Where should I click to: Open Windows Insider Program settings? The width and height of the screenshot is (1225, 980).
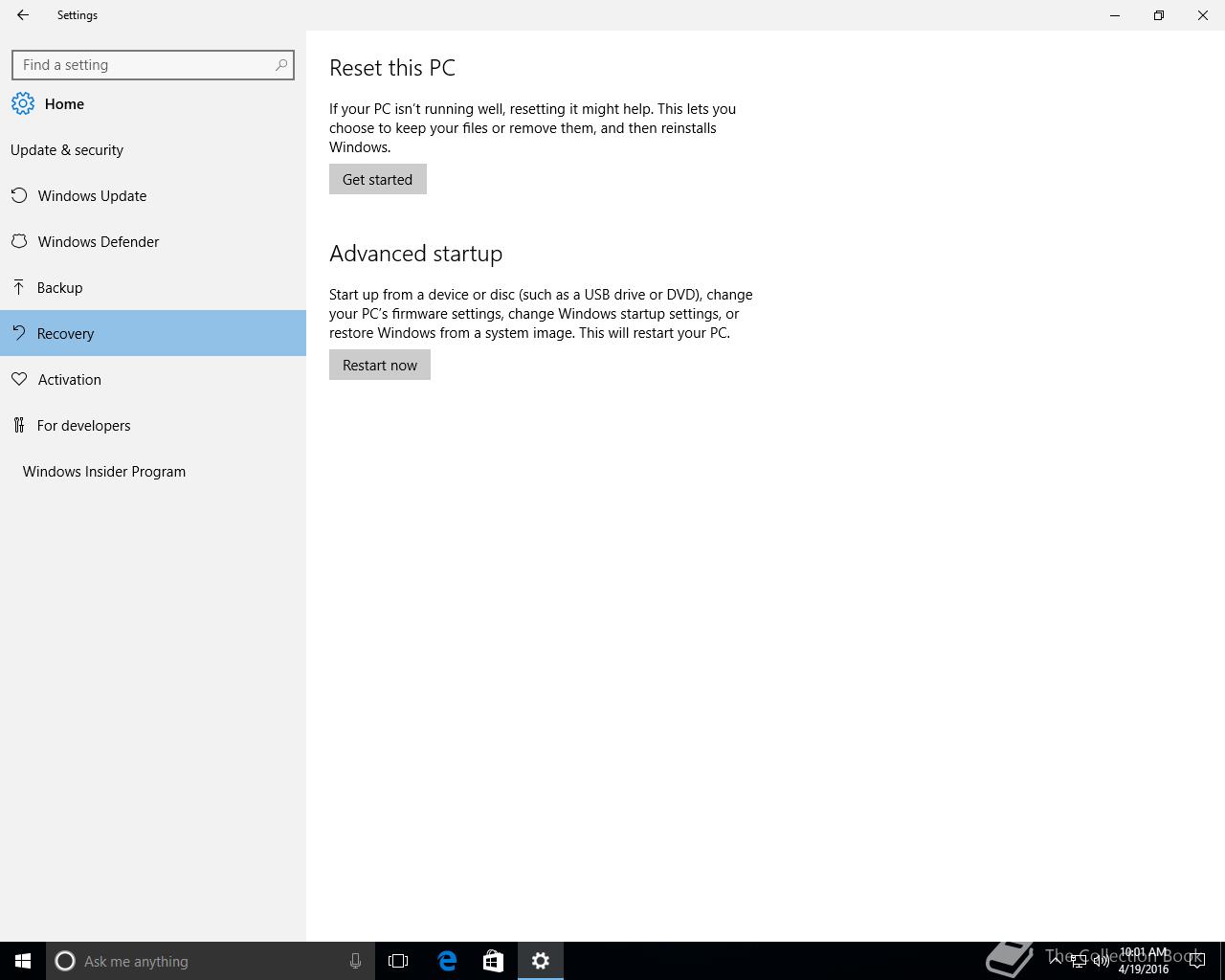tap(153, 471)
